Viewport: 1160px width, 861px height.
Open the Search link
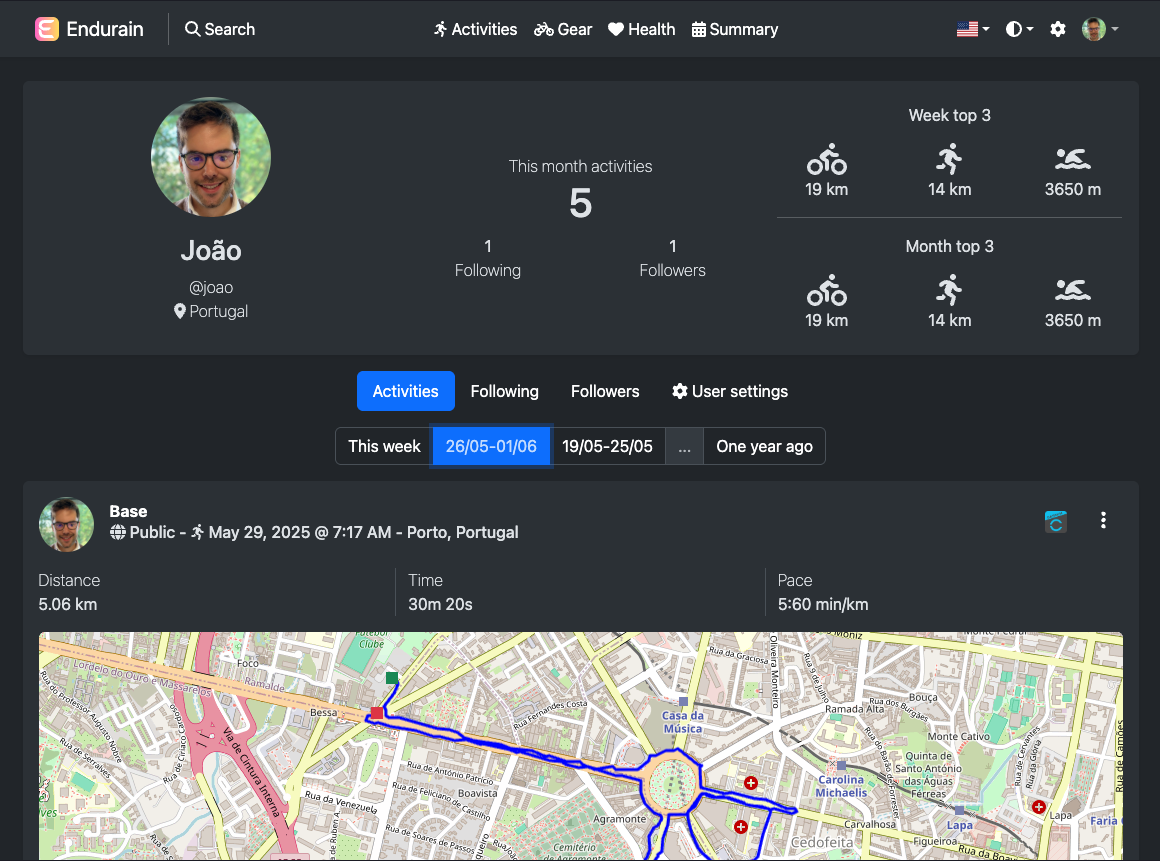pyautogui.click(x=220, y=29)
